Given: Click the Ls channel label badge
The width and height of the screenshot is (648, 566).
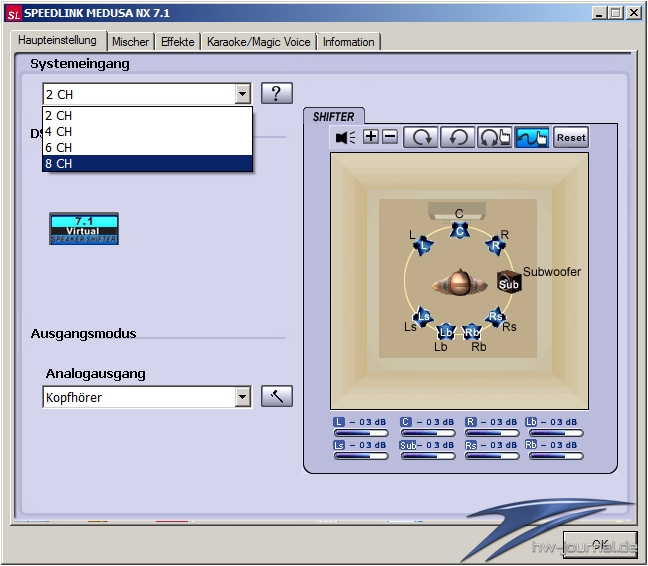Looking at the screenshot, I should [x=339, y=445].
